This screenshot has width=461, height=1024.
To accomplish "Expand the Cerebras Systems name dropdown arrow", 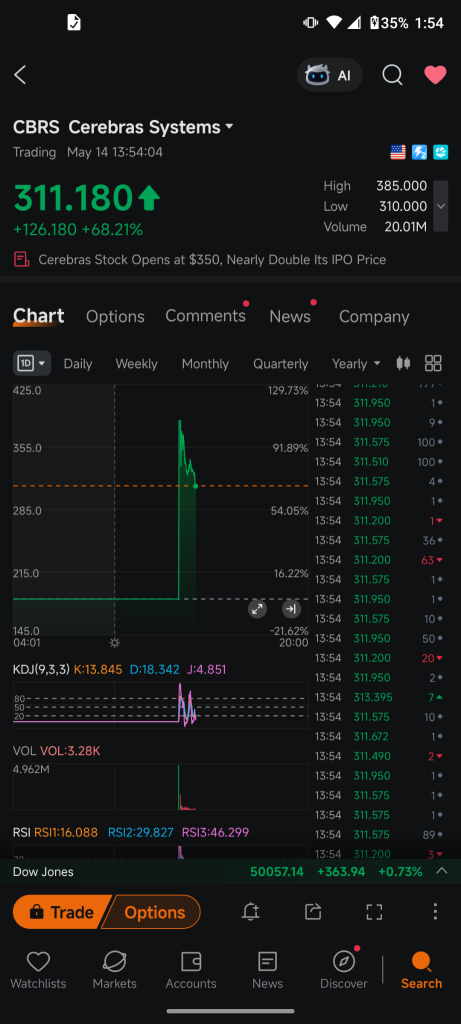I will pos(229,127).
